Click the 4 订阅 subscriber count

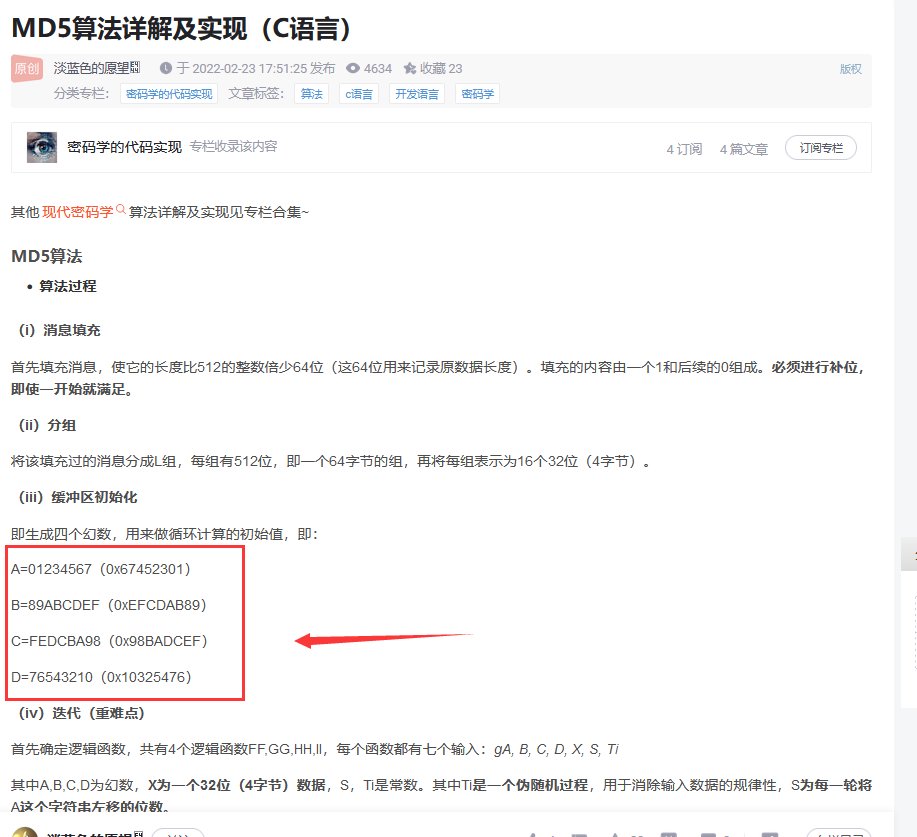pyautogui.click(x=684, y=149)
